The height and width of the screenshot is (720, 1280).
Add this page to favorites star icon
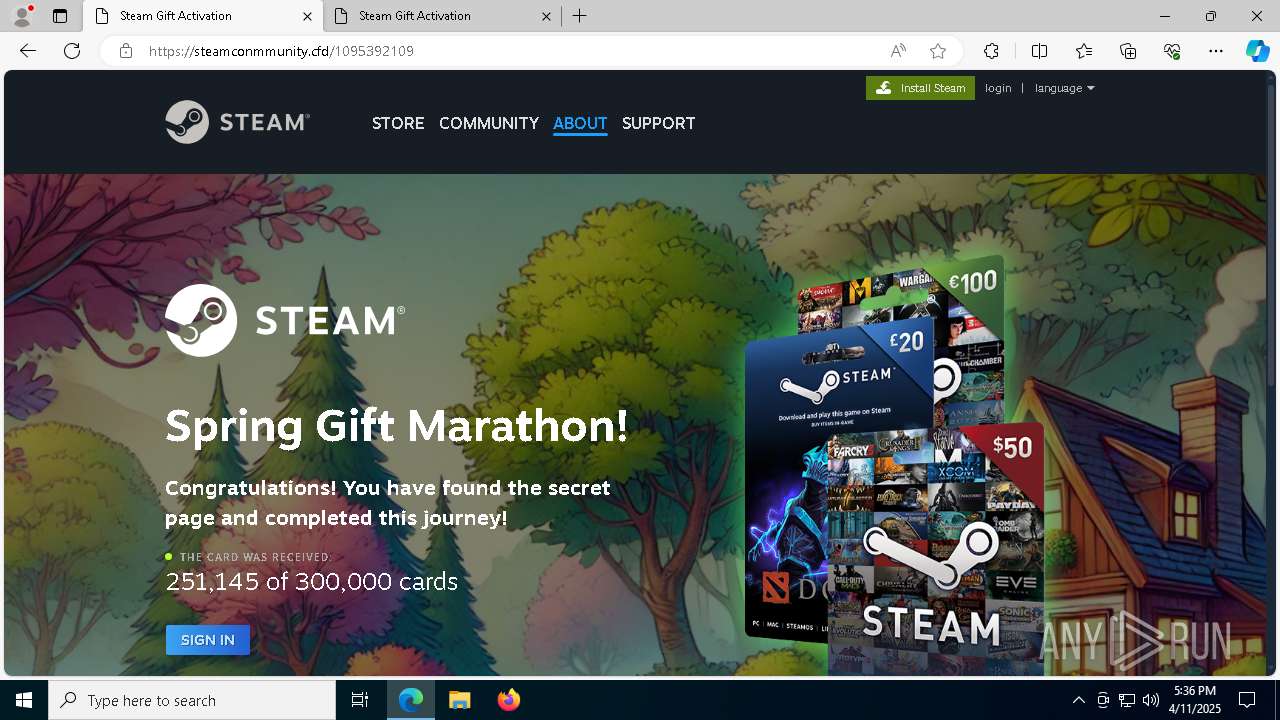pyautogui.click(x=938, y=51)
